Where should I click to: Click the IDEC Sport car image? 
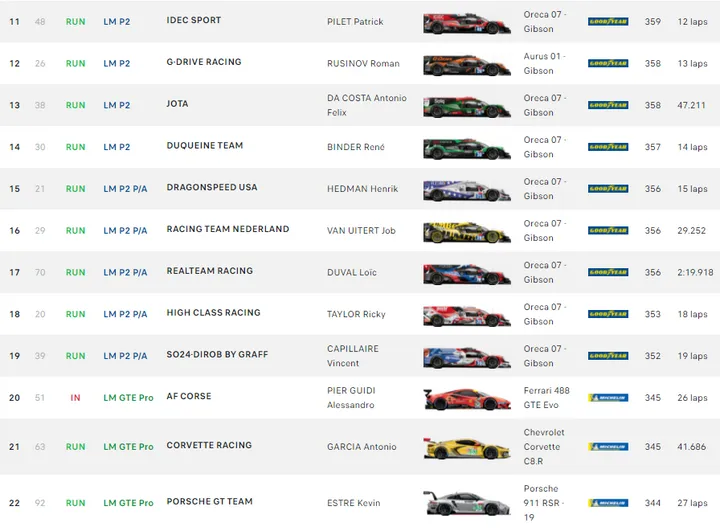pyautogui.click(x=467, y=23)
